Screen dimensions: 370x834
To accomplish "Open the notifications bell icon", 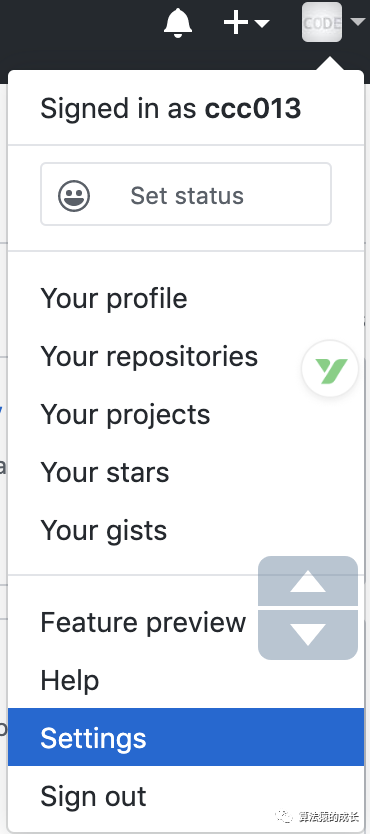I will pyautogui.click(x=178, y=23).
